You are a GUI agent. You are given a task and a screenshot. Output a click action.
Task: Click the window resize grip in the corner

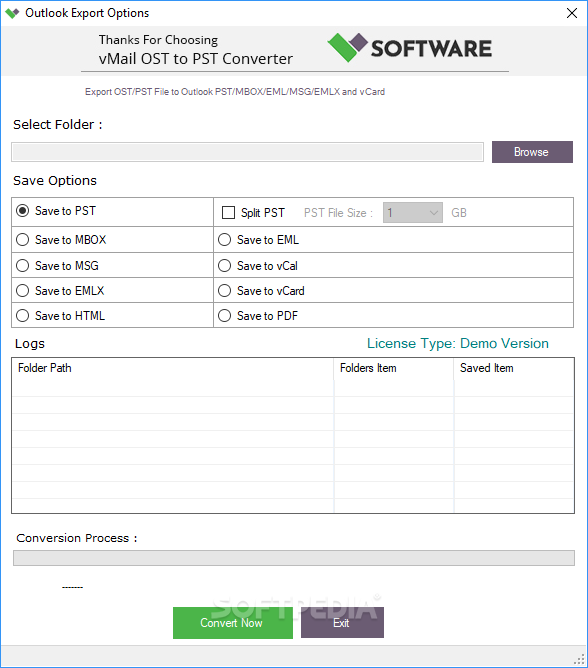[x=579, y=659]
